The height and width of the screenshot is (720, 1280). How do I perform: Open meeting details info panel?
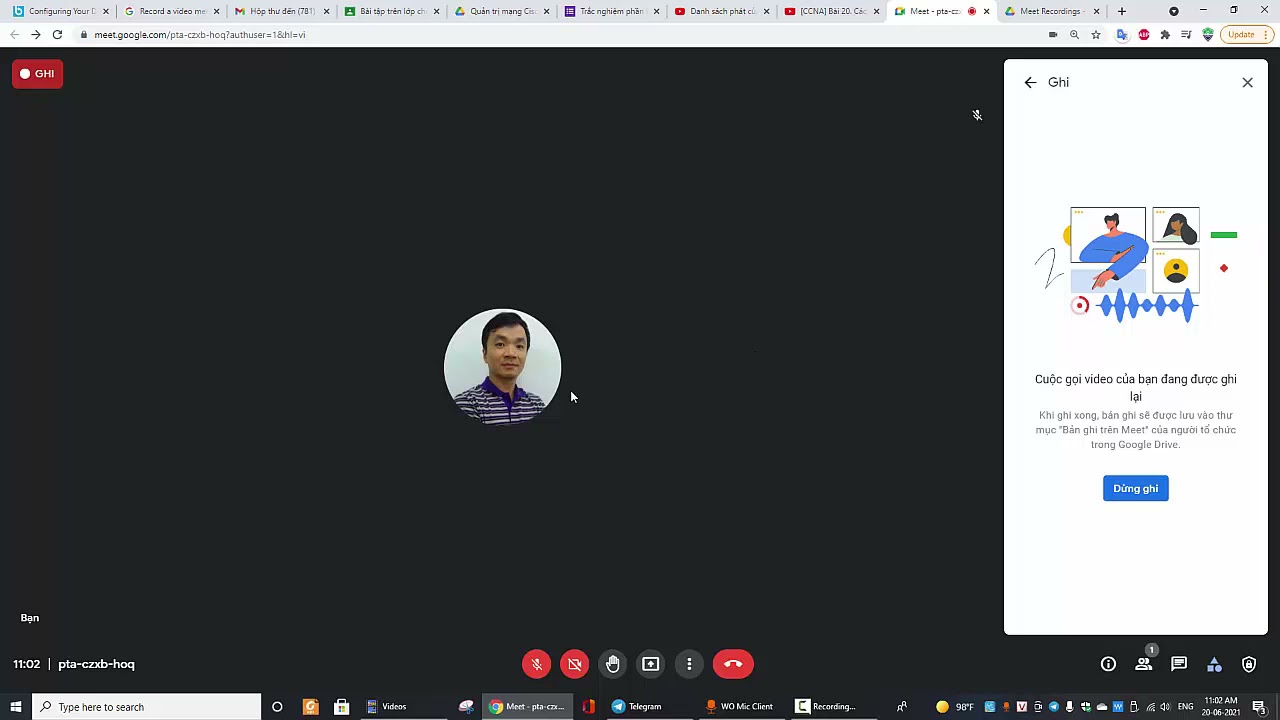click(1108, 663)
